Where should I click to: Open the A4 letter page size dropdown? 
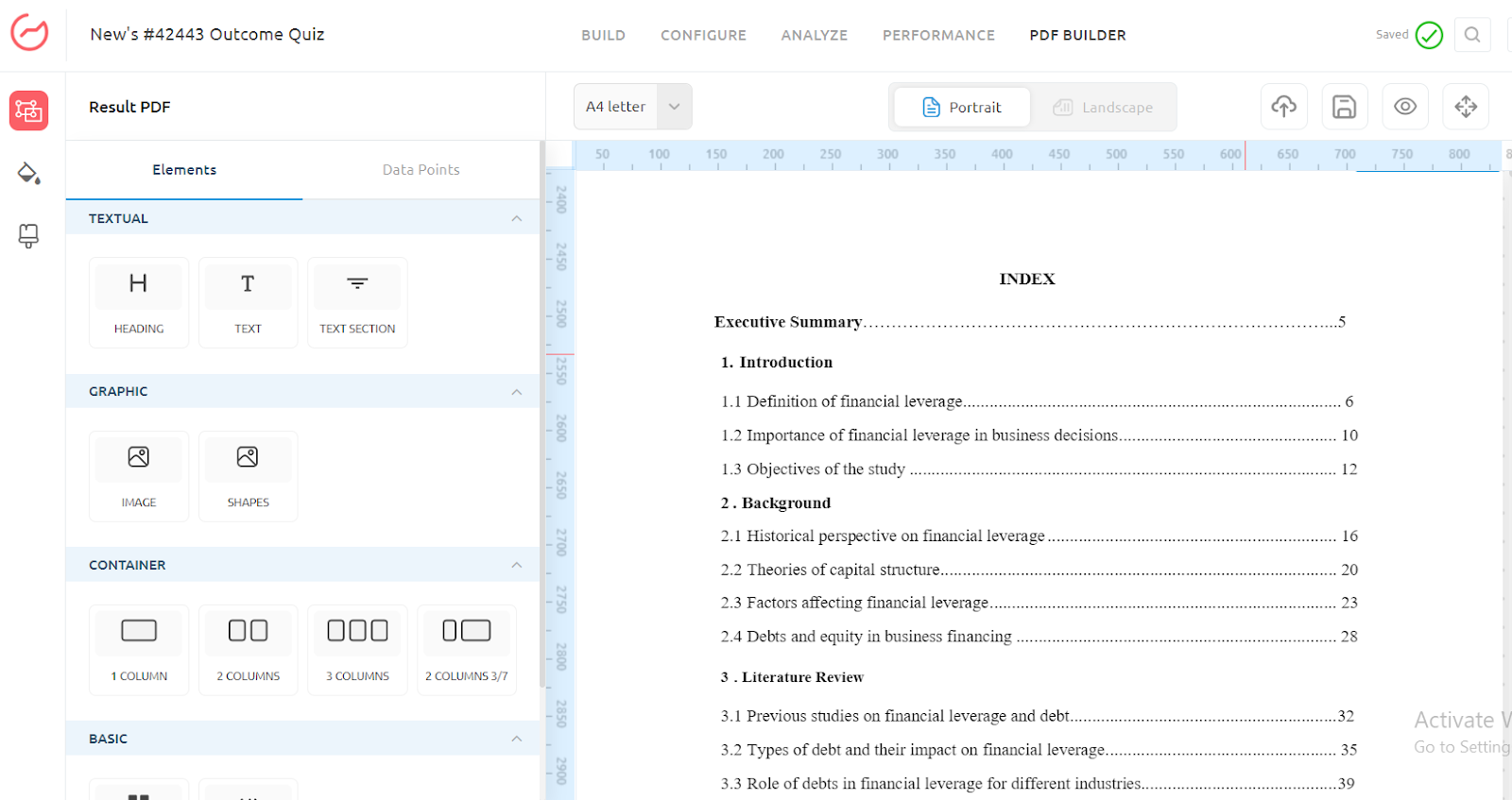click(x=632, y=107)
